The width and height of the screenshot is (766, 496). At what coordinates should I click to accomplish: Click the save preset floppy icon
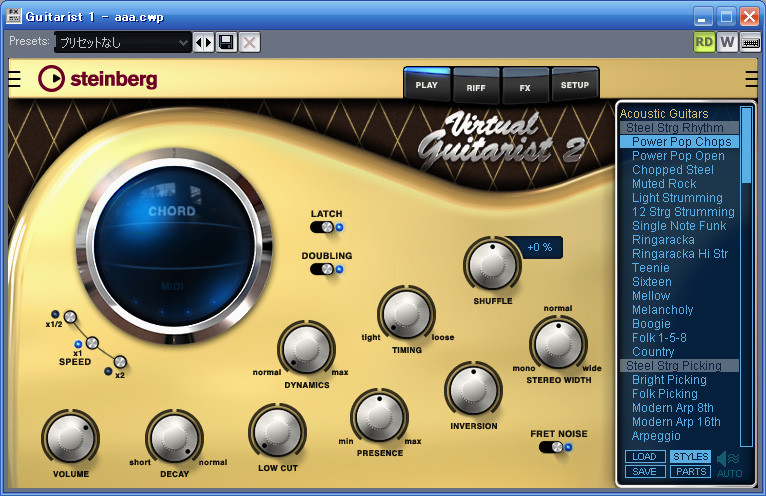point(226,43)
